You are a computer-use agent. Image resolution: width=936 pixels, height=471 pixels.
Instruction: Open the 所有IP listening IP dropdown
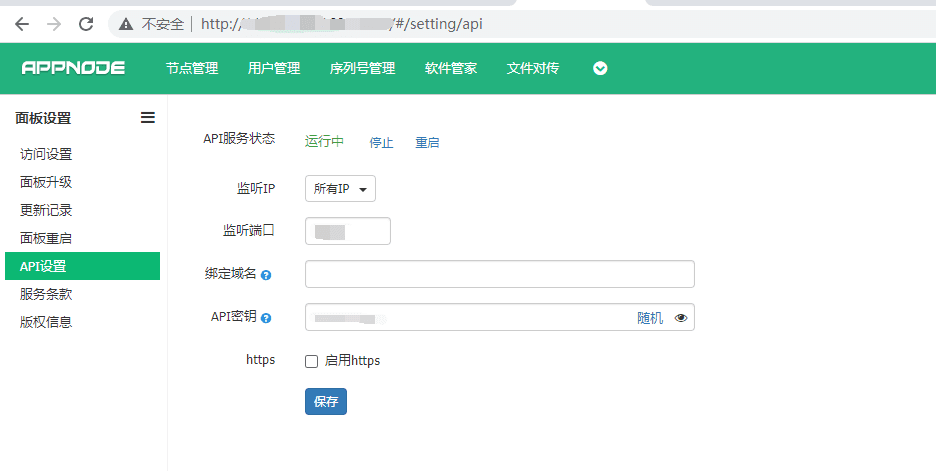coord(340,189)
